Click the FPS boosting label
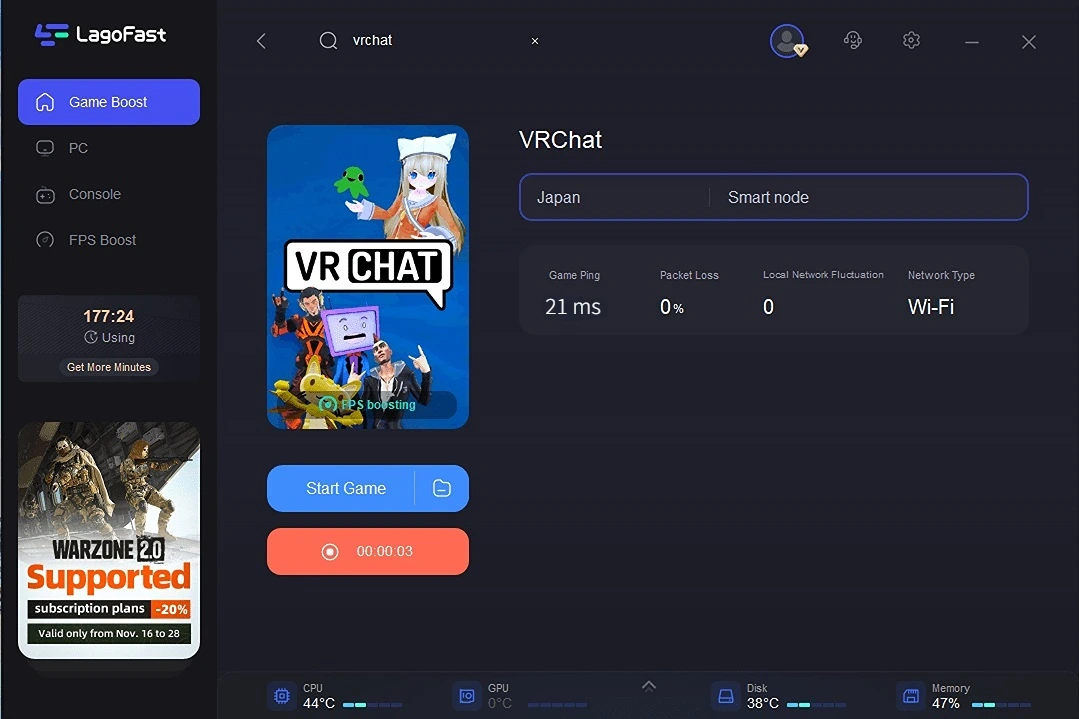The height and width of the screenshot is (719, 1079). click(367, 405)
